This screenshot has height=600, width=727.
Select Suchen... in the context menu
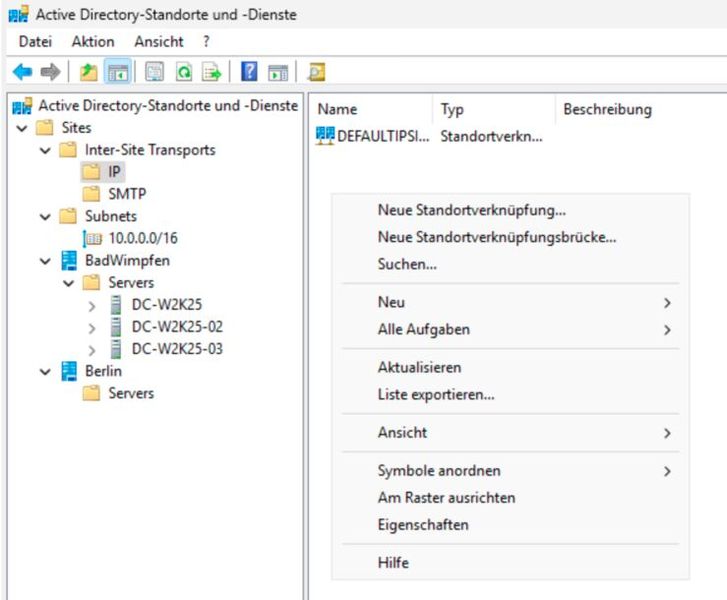click(510, 264)
